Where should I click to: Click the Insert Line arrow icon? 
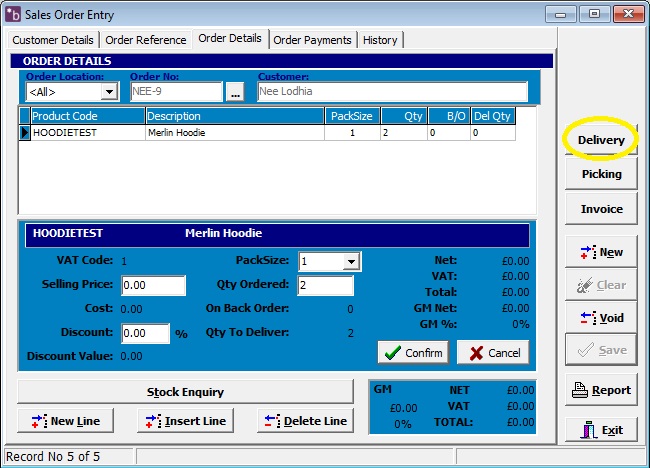click(153, 421)
